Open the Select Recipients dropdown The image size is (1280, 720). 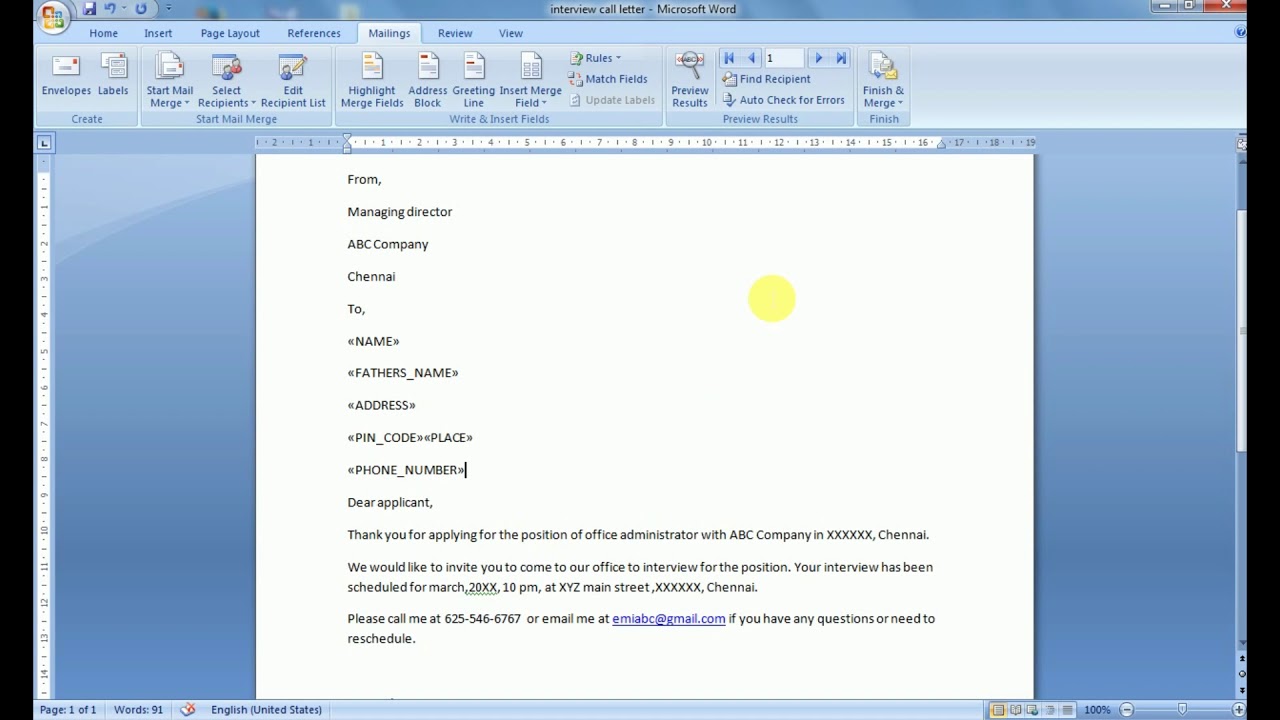click(x=227, y=80)
